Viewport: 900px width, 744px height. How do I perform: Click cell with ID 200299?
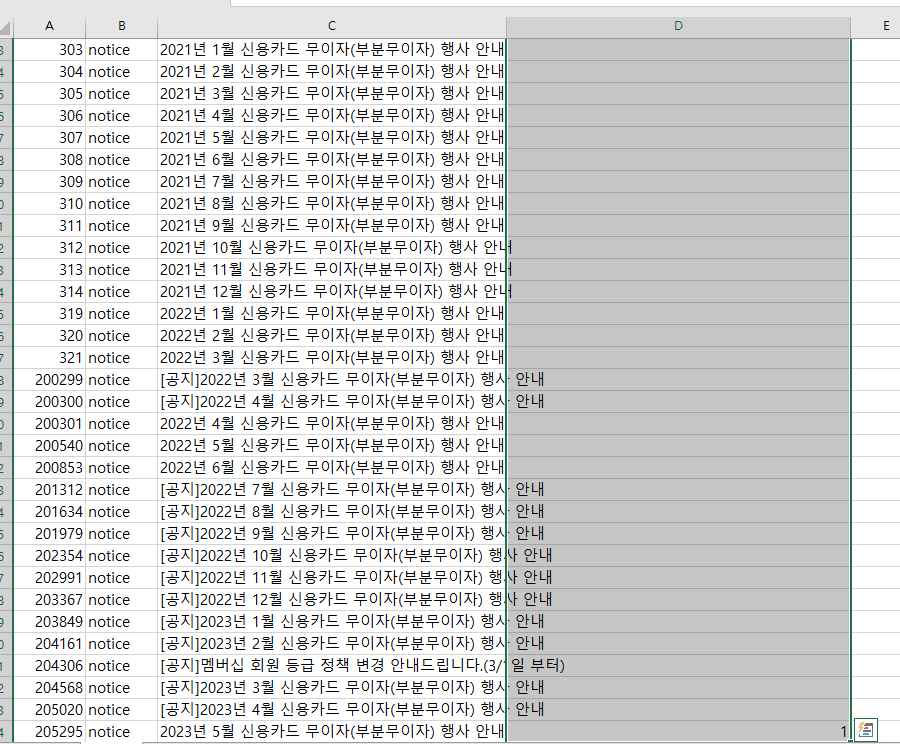[x=49, y=380]
